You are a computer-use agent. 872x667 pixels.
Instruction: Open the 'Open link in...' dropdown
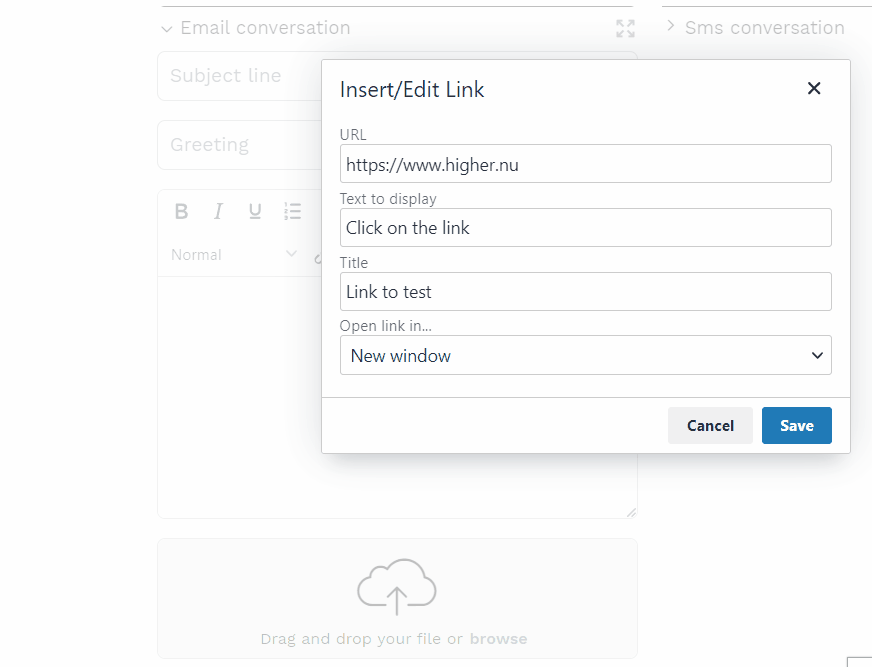[x=585, y=355]
